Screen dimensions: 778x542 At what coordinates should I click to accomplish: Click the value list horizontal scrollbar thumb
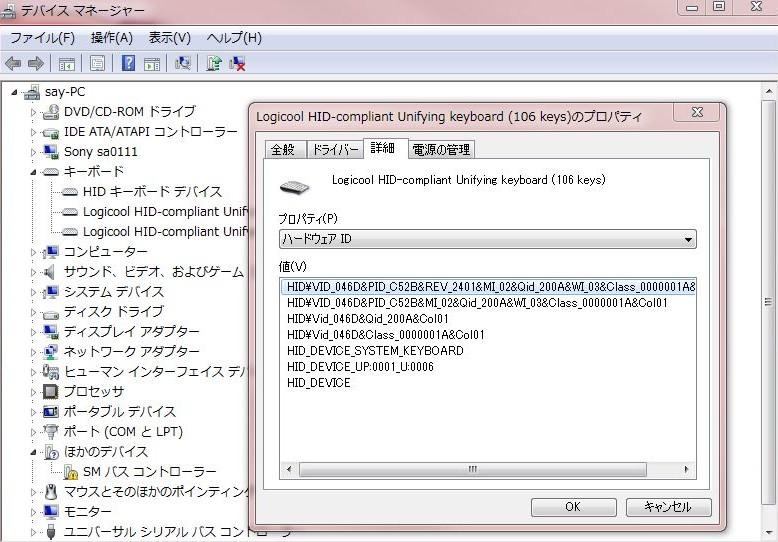coord(472,469)
